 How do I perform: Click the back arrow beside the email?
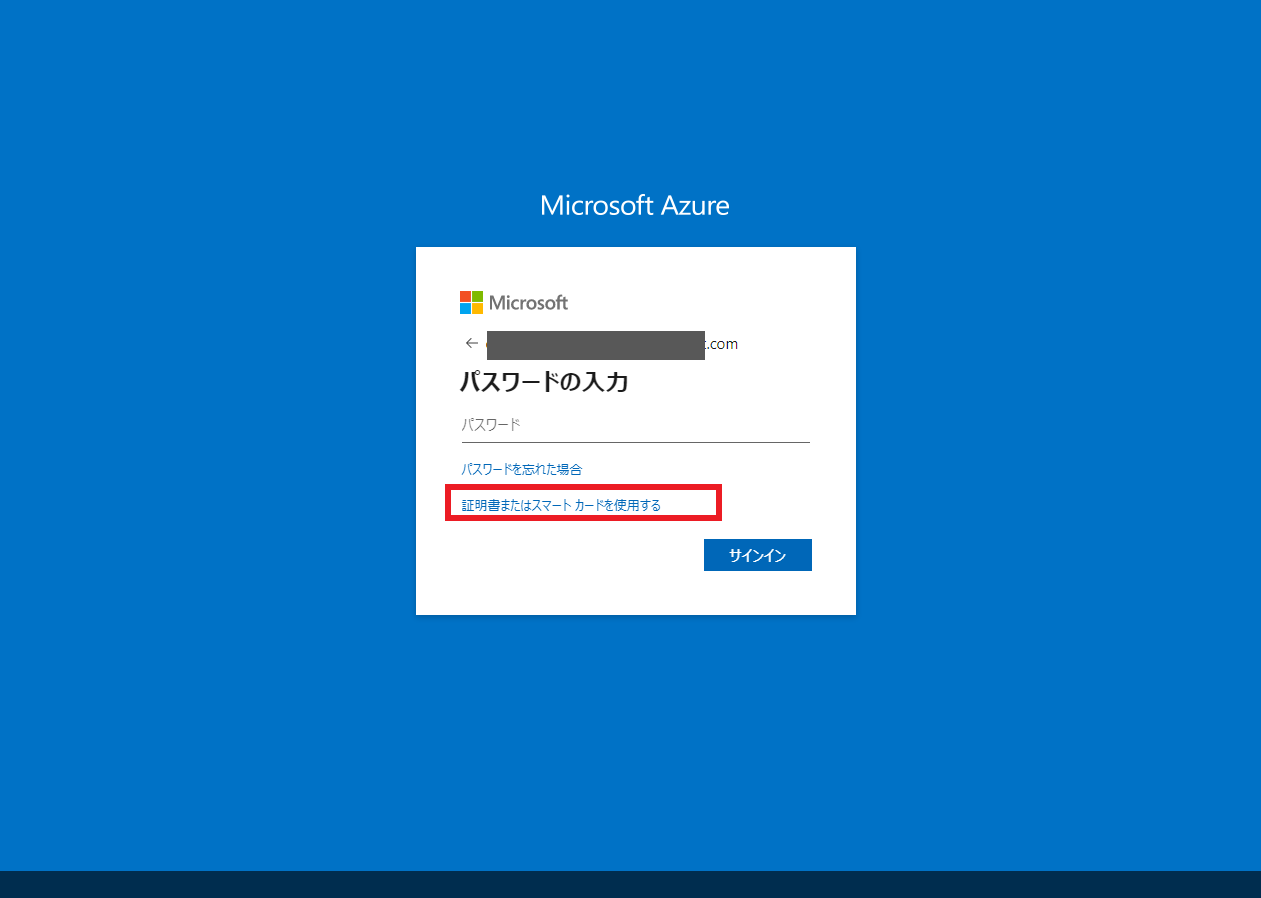click(x=472, y=343)
